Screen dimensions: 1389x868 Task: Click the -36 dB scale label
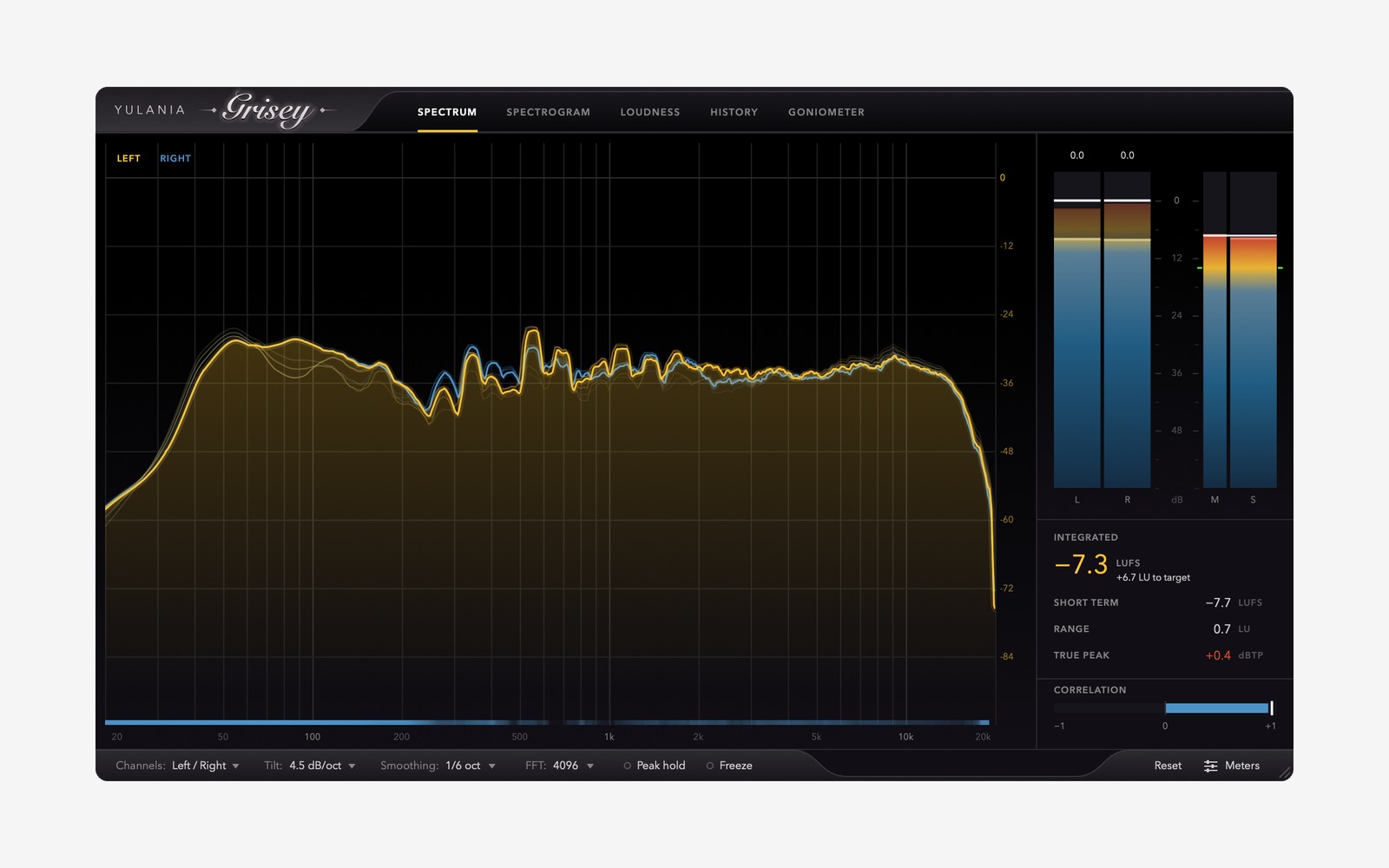coord(1007,383)
